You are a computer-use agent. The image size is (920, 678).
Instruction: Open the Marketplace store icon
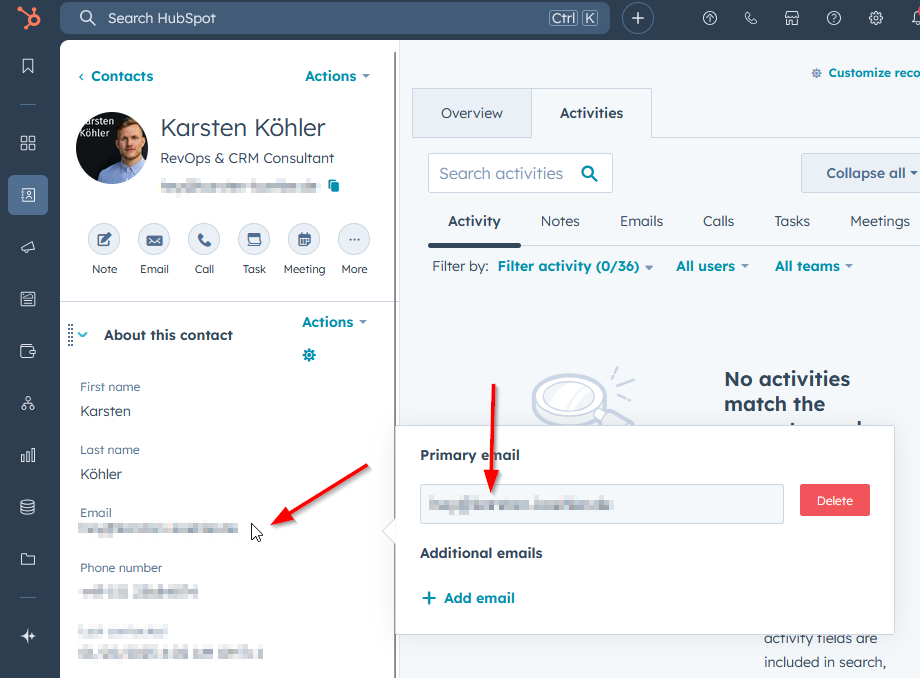[x=792, y=18]
